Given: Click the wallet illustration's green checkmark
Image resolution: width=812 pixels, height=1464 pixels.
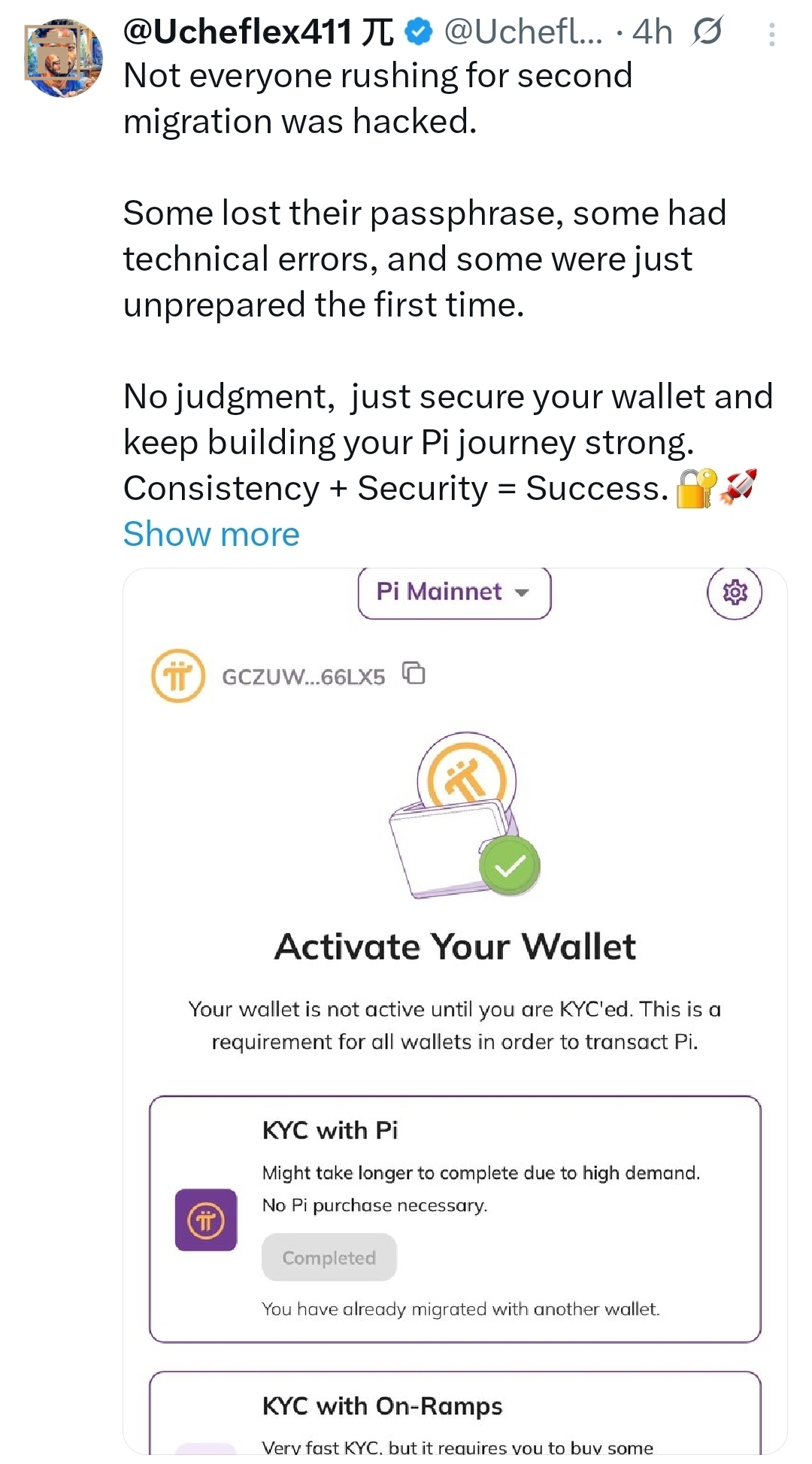Looking at the screenshot, I should (x=510, y=866).
